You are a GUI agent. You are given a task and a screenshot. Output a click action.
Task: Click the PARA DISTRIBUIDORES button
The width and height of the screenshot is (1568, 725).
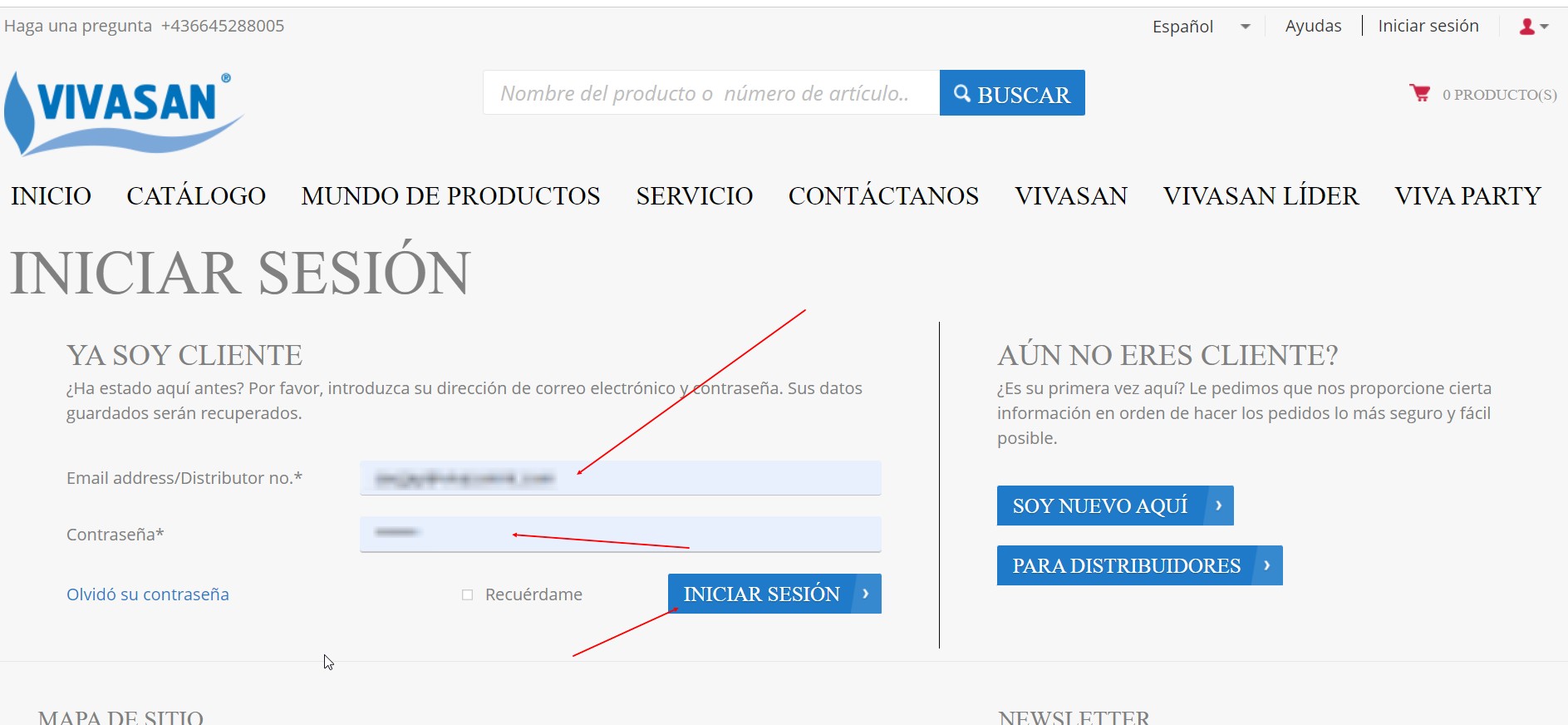[1139, 565]
